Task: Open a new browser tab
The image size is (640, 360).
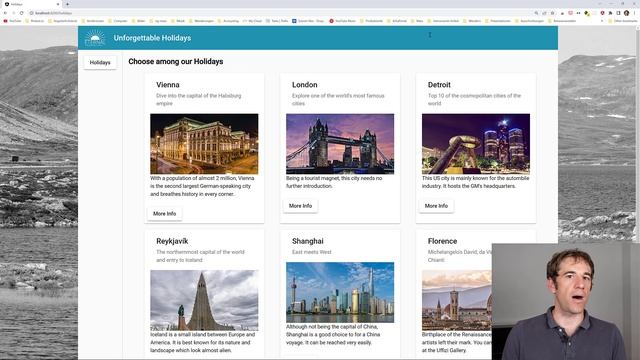Action: [67, 4]
